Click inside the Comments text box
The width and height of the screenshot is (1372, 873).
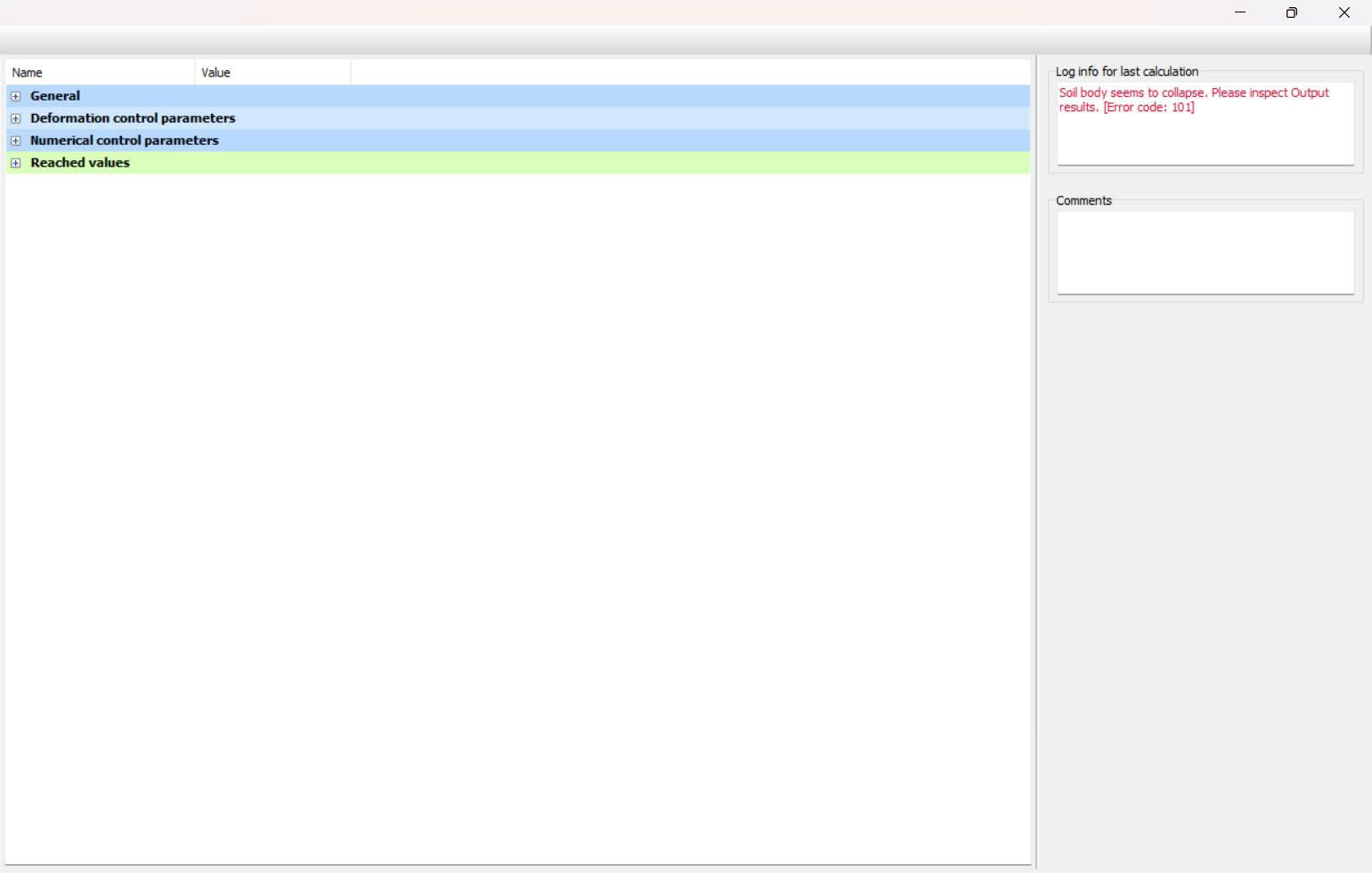1205,253
